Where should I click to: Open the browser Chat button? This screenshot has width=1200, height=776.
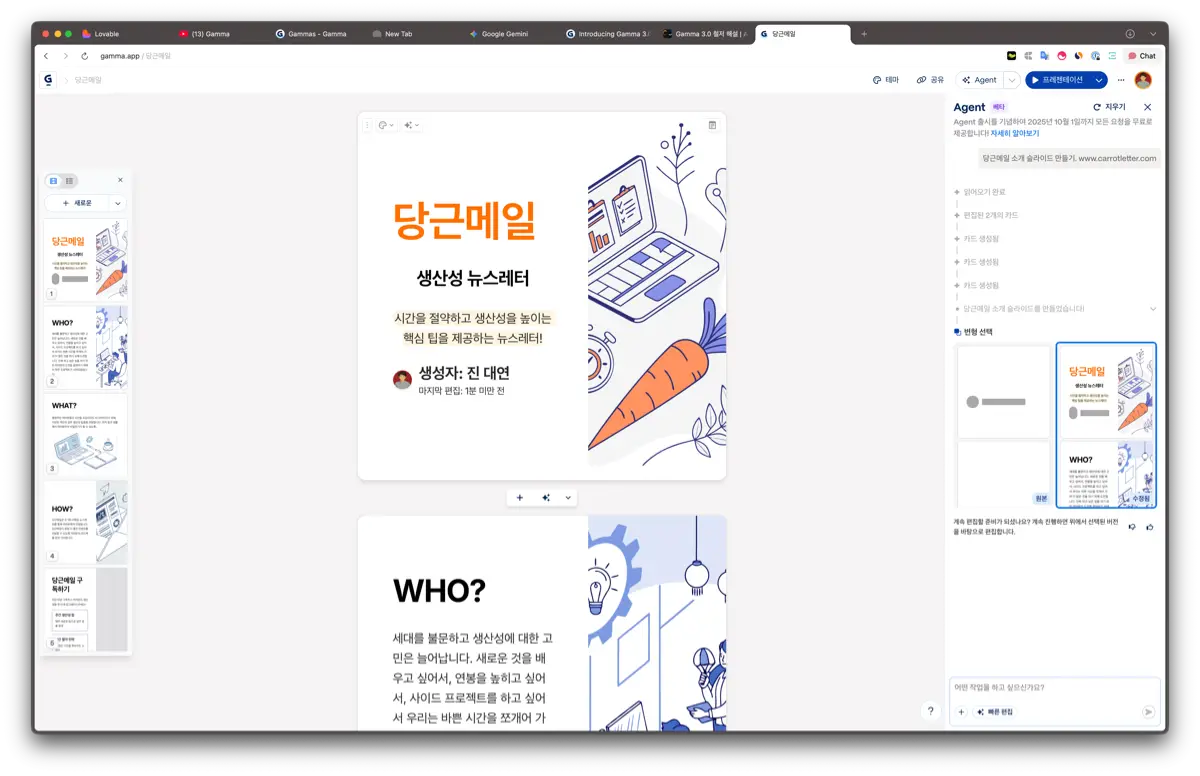click(x=1142, y=56)
